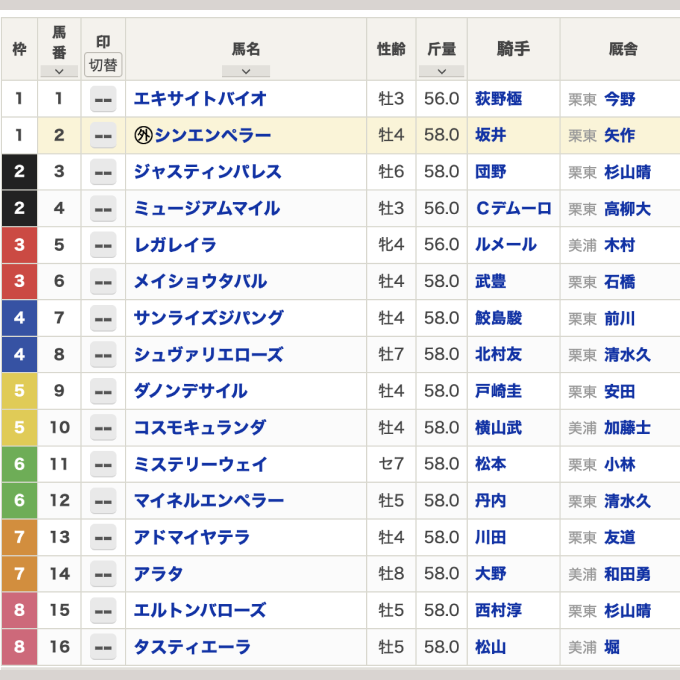The height and width of the screenshot is (680, 680).
Task: Open jockey 武豊's profile
Action: pyautogui.click(x=490, y=282)
